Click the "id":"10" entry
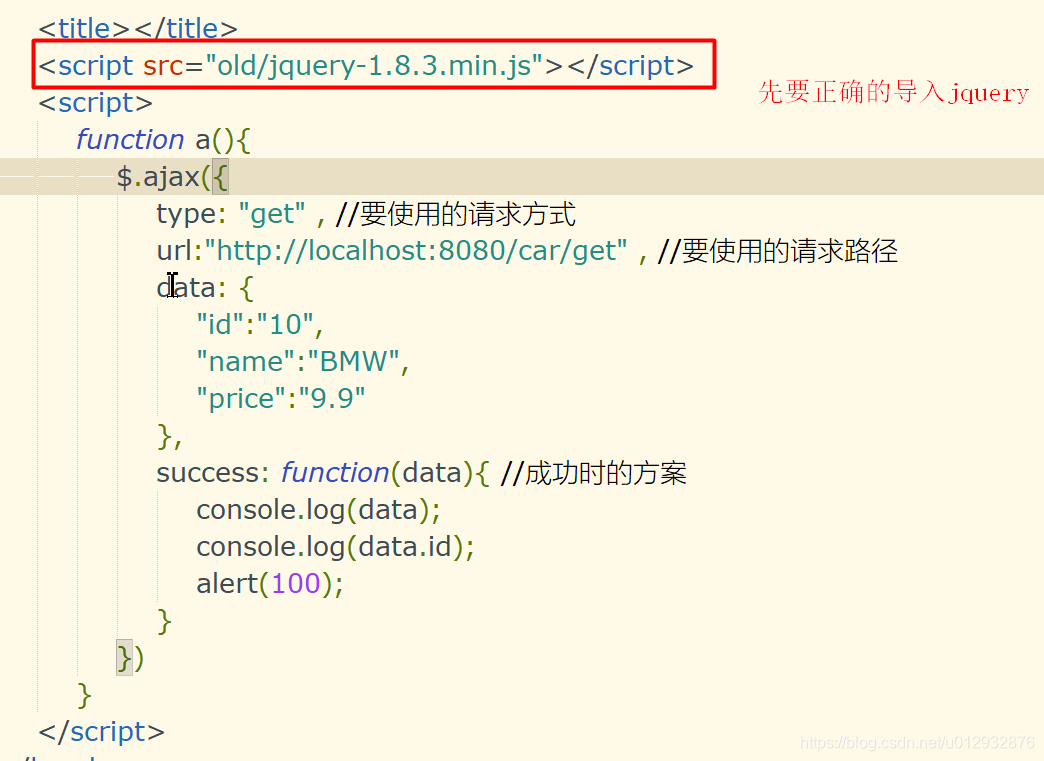Image resolution: width=1044 pixels, height=761 pixels. click(x=260, y=325)
